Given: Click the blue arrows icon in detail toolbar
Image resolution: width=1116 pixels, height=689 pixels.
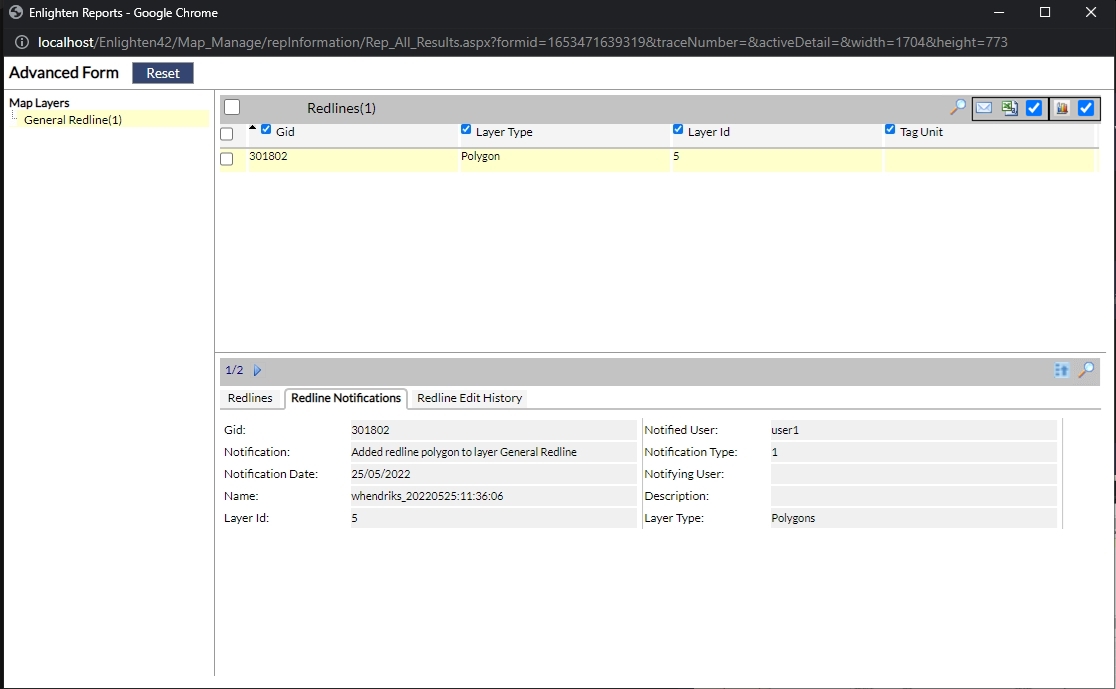Looking at the screenshot, I should pos(1062,370).
